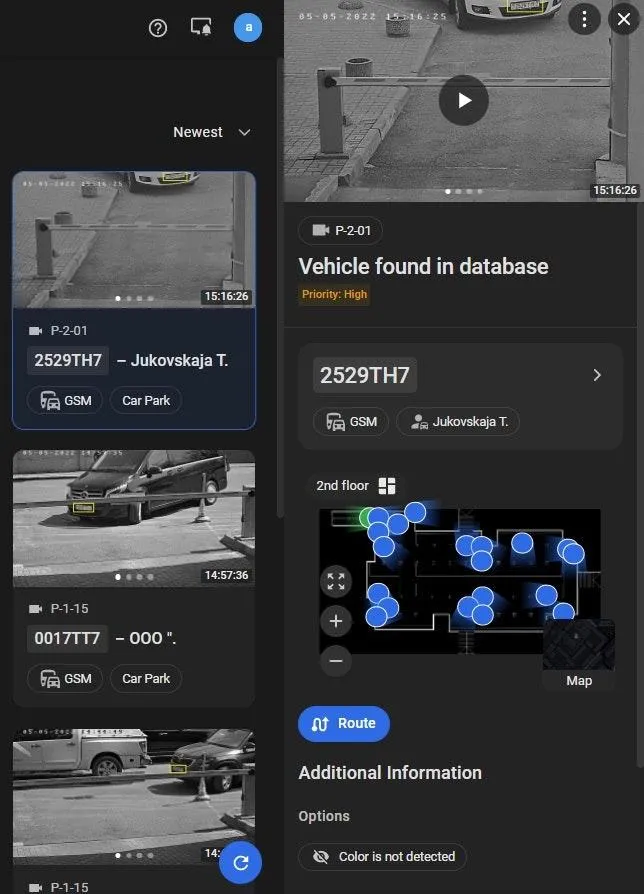The height and width of the screenshot is (894, 644).
Task: Click the Priority: High badge
Action: (335, 294)
